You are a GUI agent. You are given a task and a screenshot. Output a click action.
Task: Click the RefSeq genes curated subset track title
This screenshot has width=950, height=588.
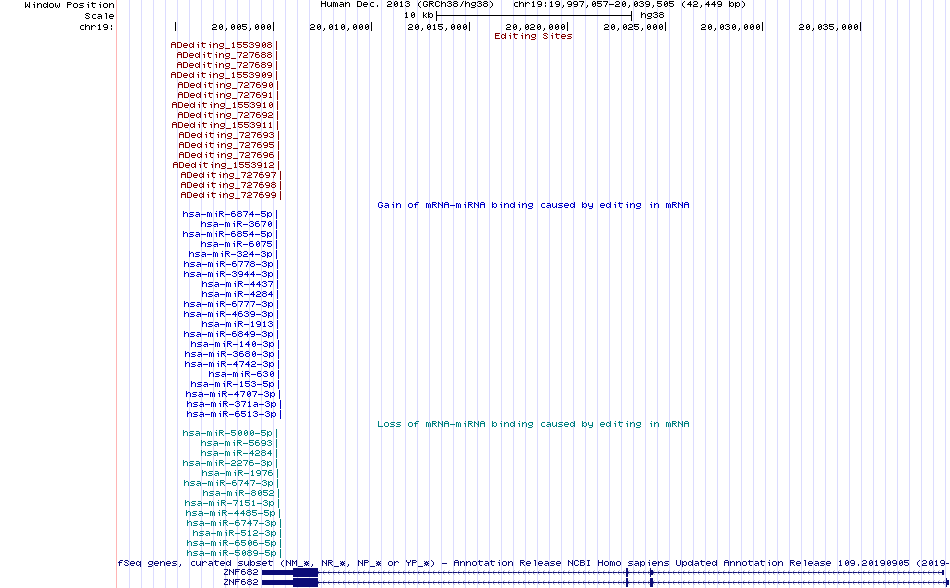point(533,563)
